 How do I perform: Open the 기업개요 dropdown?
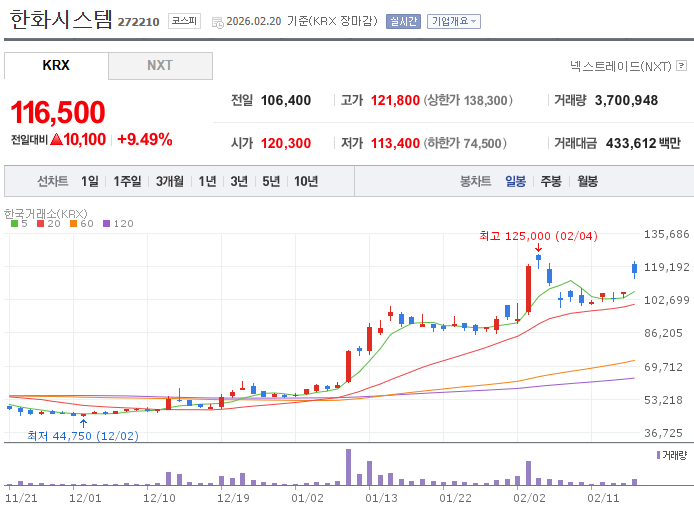(x=454, y=21)
